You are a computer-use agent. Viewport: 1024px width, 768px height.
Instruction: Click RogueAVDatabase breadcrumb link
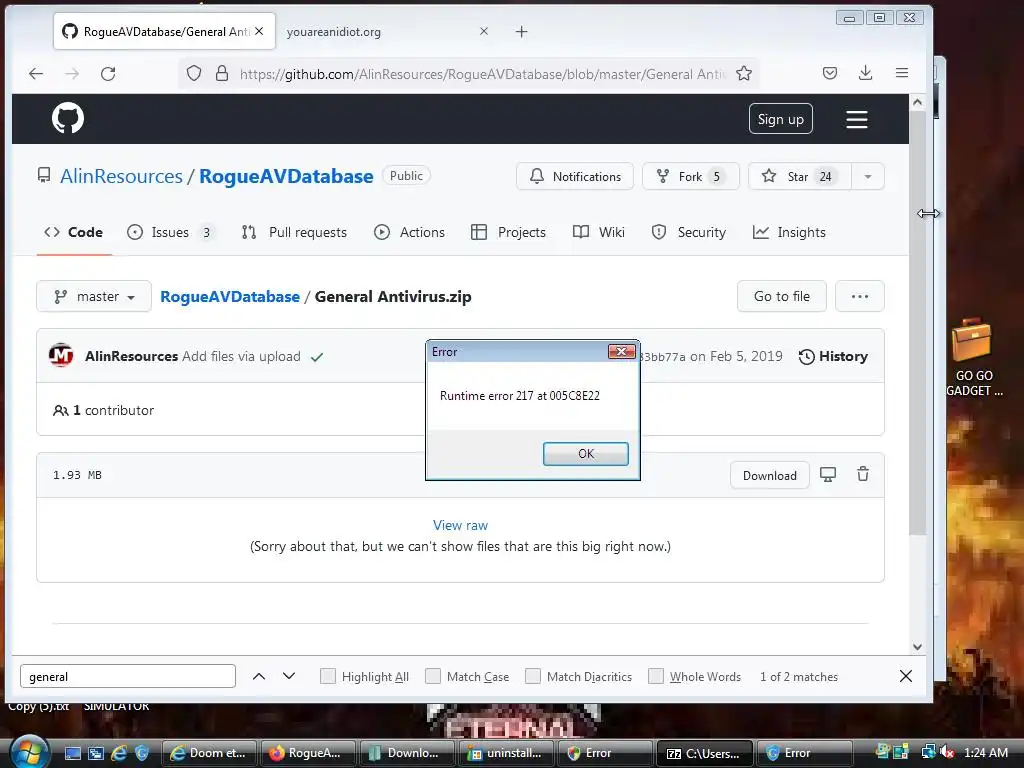[x=230, y=296]
